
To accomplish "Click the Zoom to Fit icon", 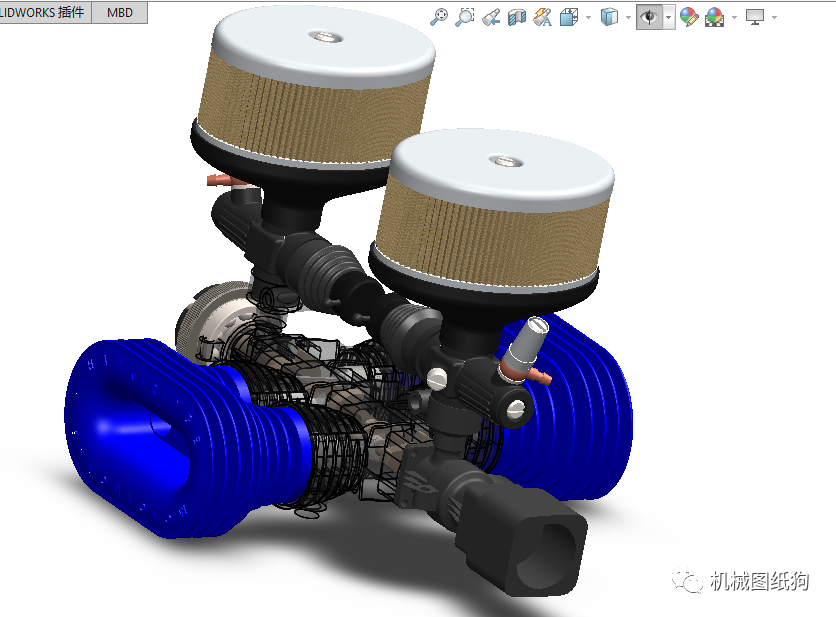I will tap(439, 17).
